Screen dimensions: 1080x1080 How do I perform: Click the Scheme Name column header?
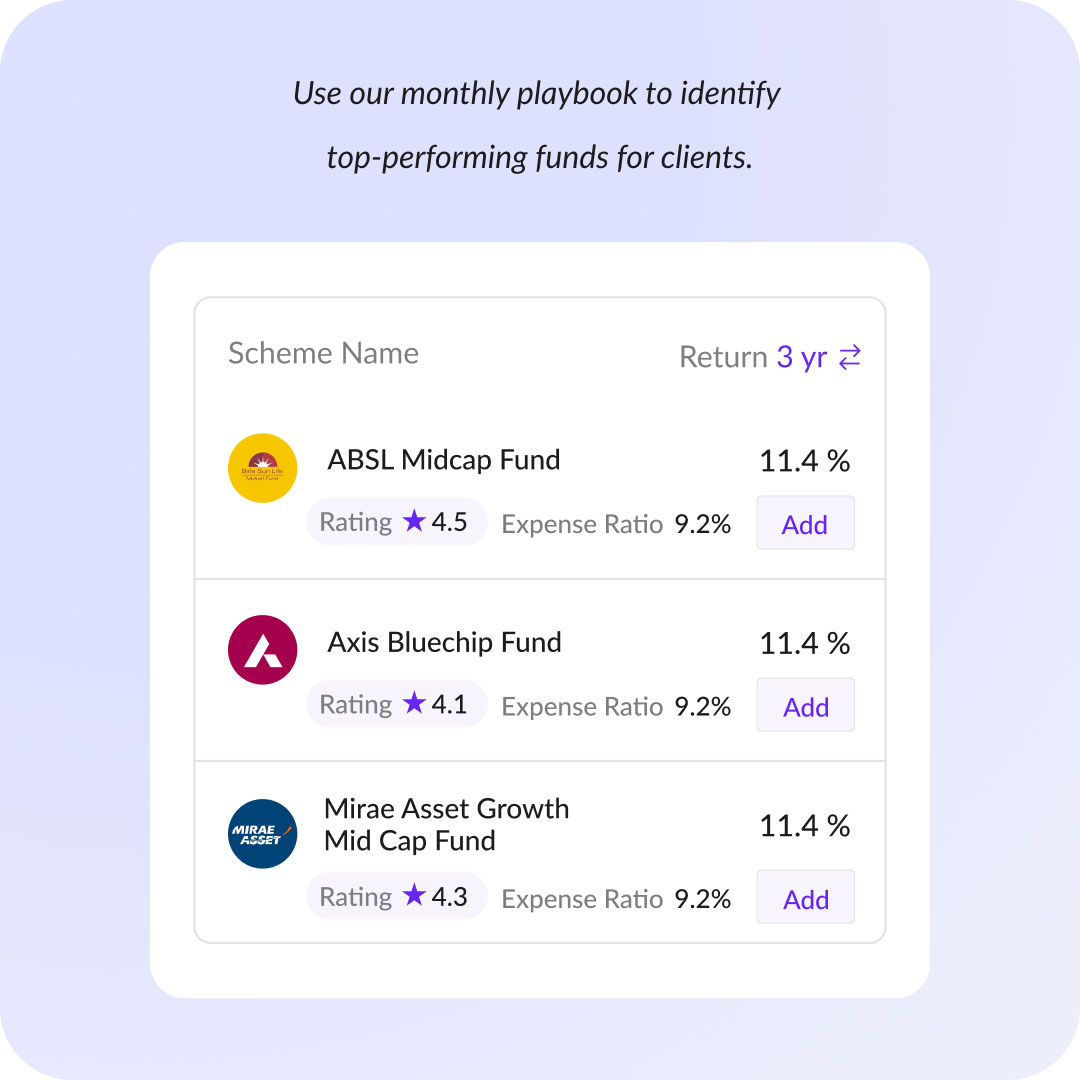click(323, 353)
